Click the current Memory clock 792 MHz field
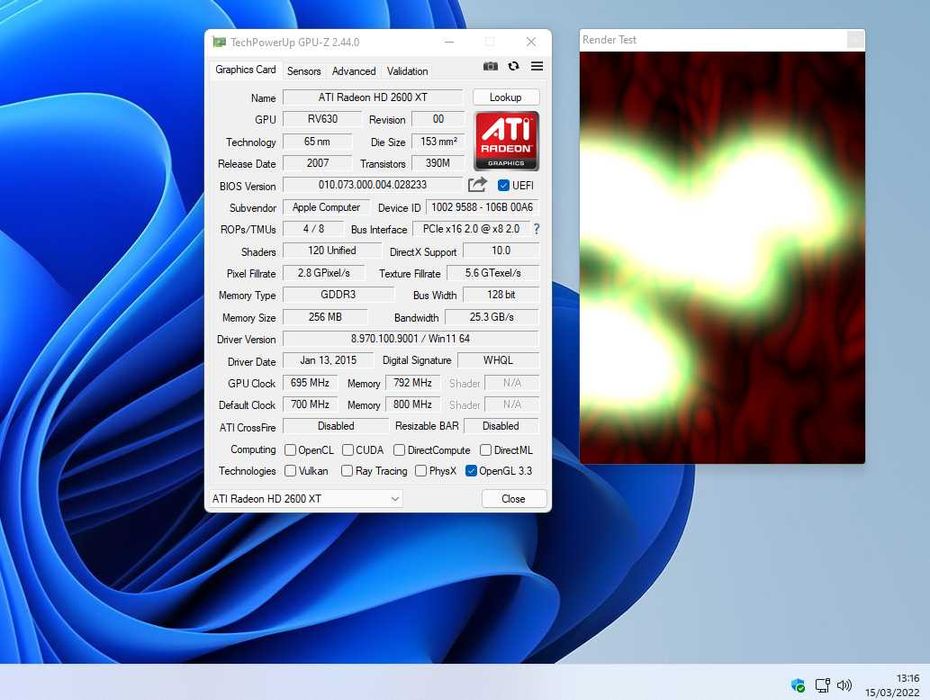 pos(413,383)
